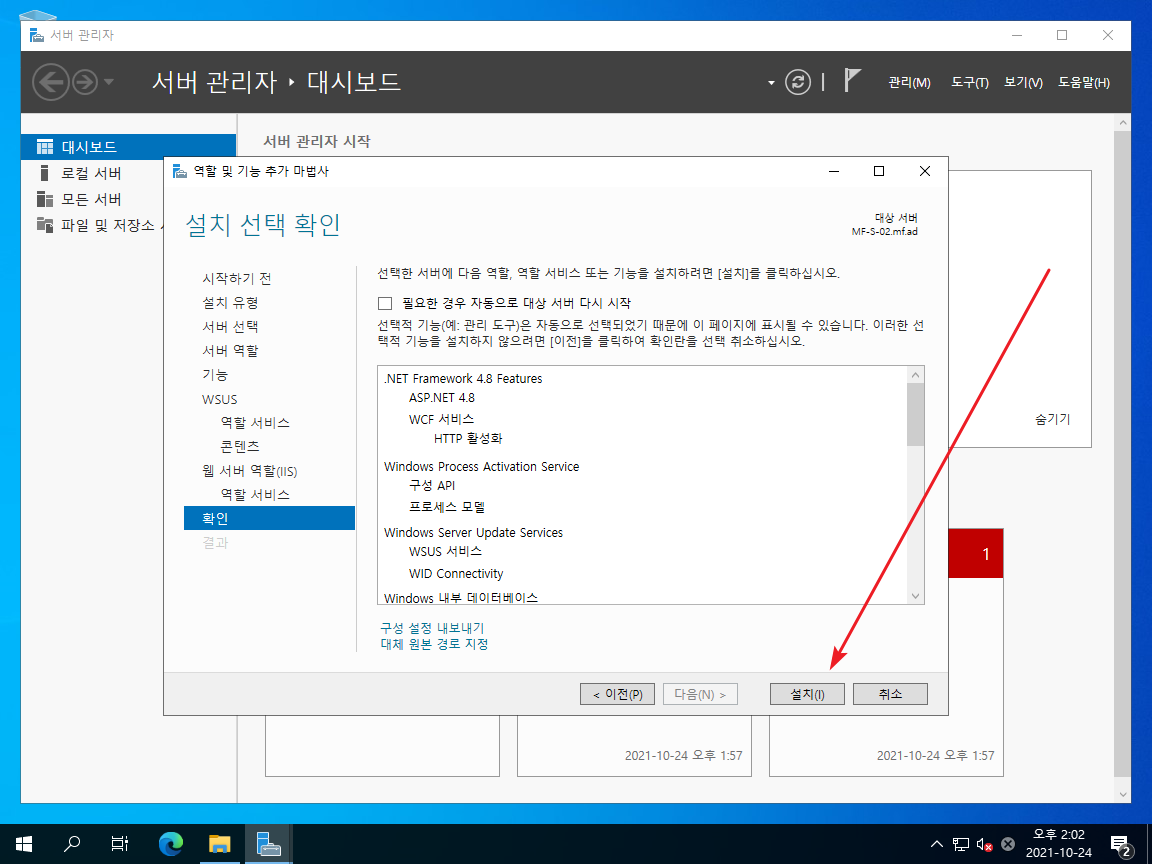
Task: Go to wizard step 서버 역할
Action: 230,351
